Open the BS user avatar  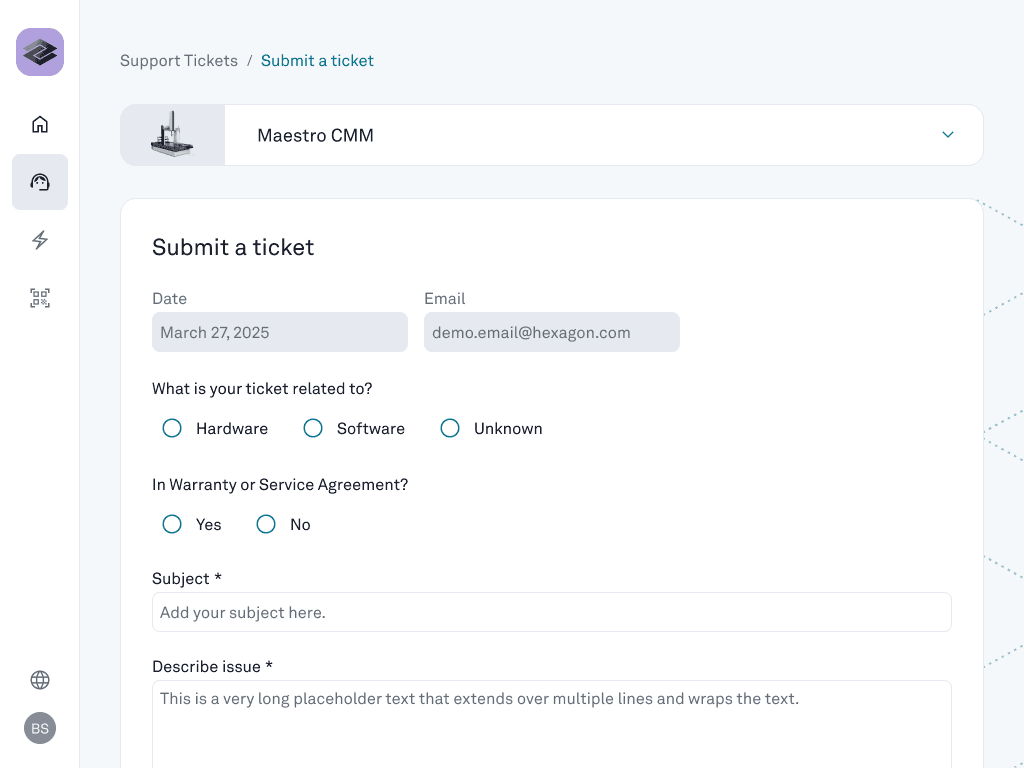40,728
